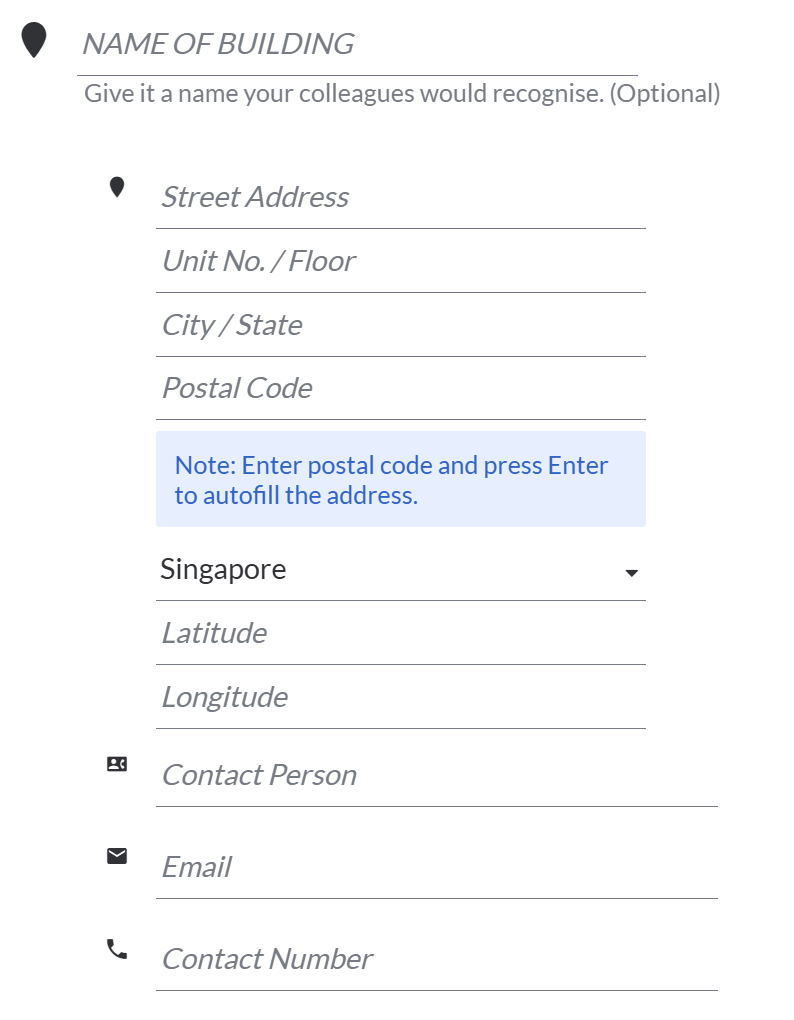This screenshot has height=1020, width=794.
Task: Click the "(Optional)" label text
Action: (665, 94)
